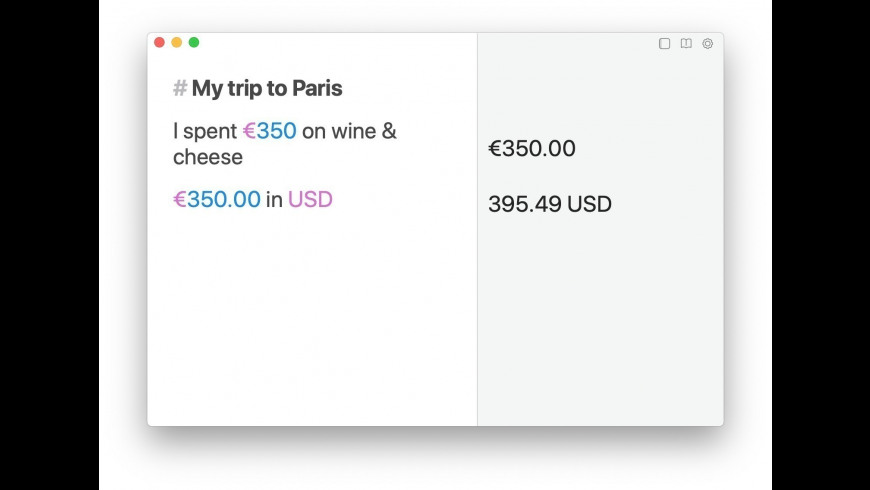This screenshot has height=490, width=870.
Task: Click the word 'cheese' in the note
Action: coord(208,157)
